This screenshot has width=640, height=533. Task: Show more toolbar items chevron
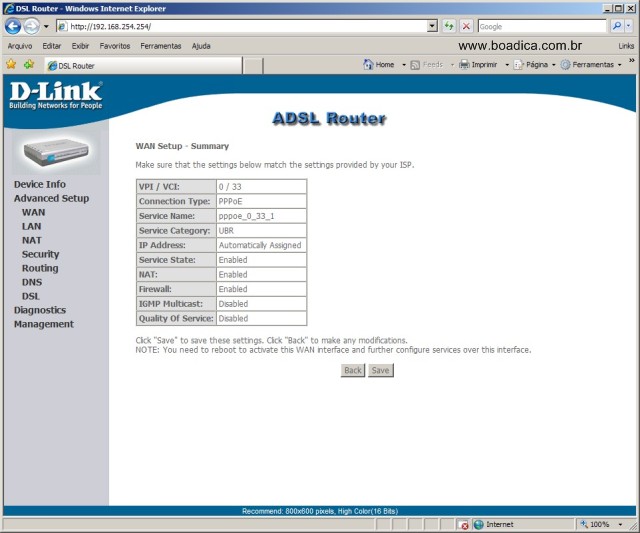(631, 60)
